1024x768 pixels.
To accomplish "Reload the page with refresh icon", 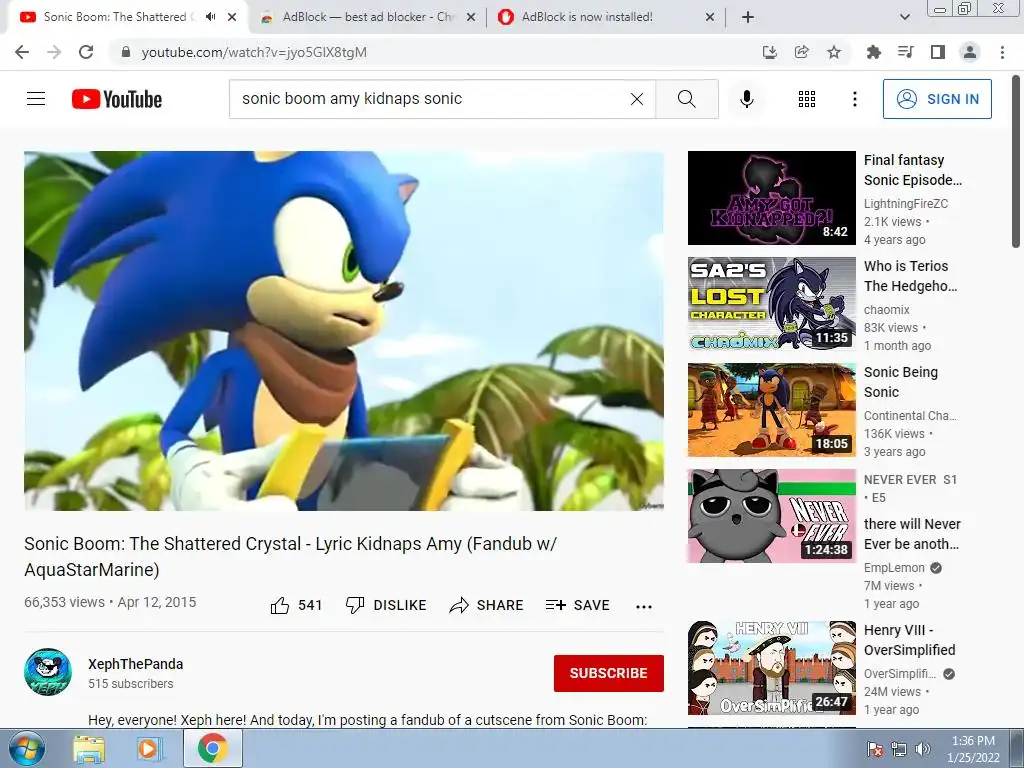I will (86, 52).
